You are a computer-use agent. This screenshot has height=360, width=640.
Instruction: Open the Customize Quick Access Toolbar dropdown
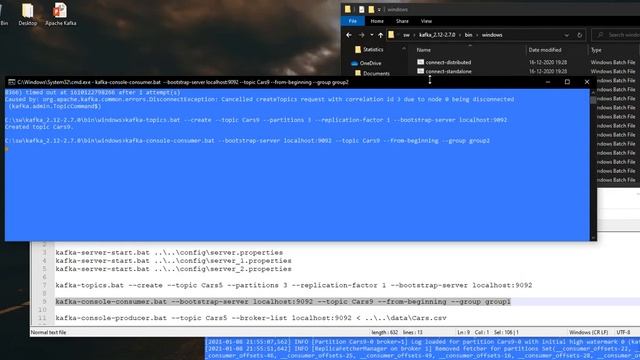click(379, 9)
